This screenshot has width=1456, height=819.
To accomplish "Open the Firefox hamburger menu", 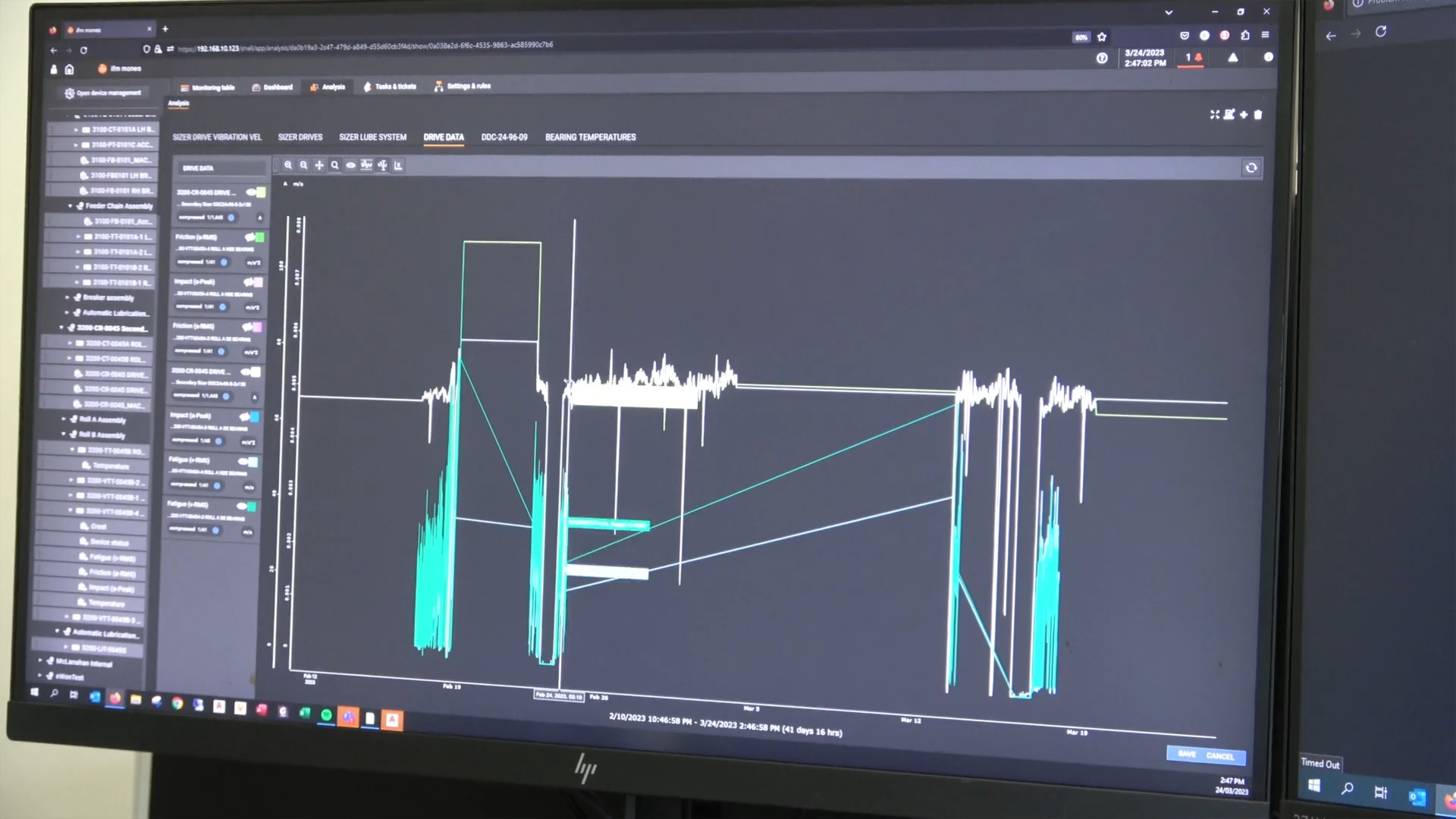I will tap(1265, 35).
